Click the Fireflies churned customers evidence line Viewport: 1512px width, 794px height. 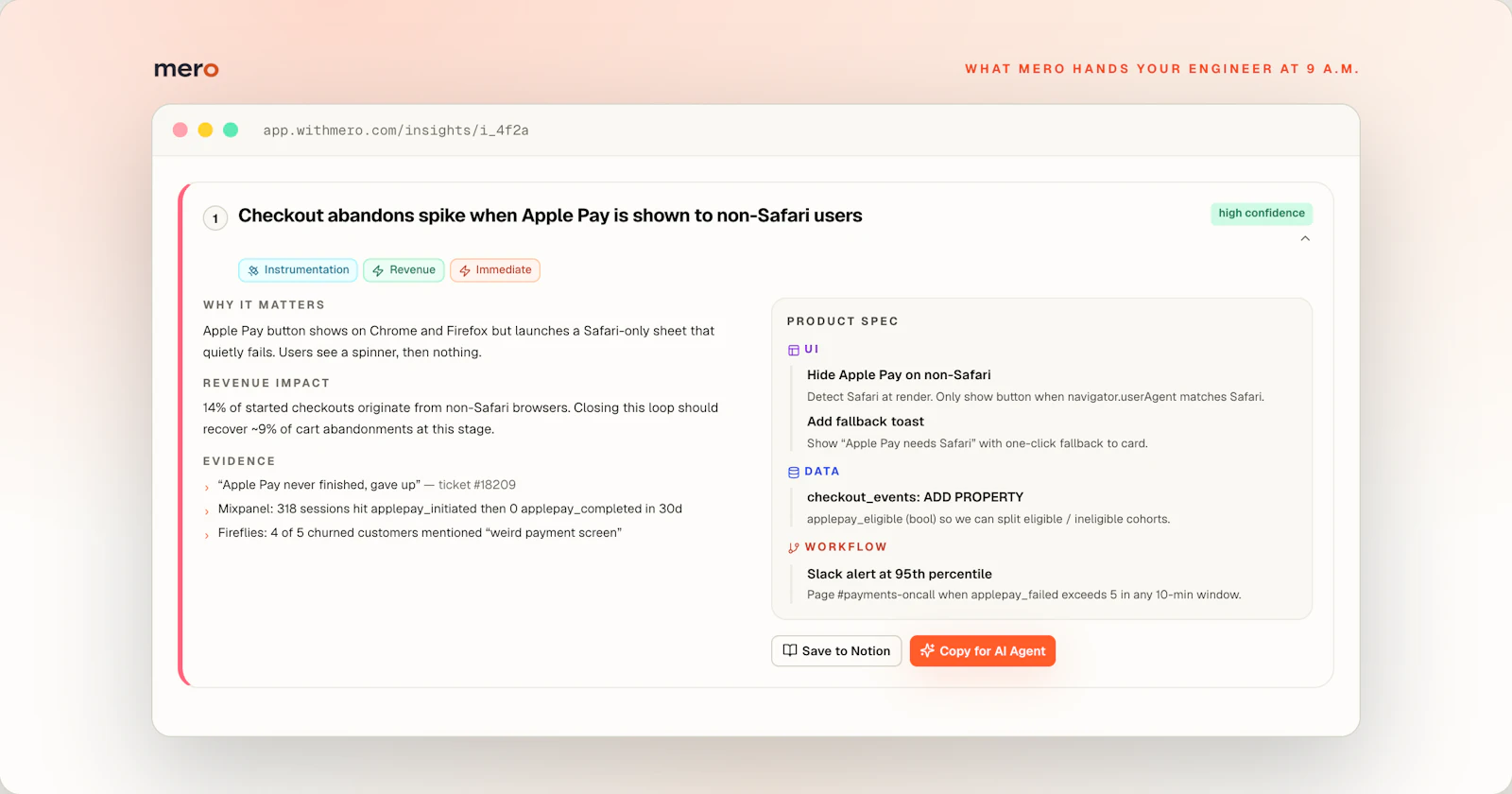(420, 533)
